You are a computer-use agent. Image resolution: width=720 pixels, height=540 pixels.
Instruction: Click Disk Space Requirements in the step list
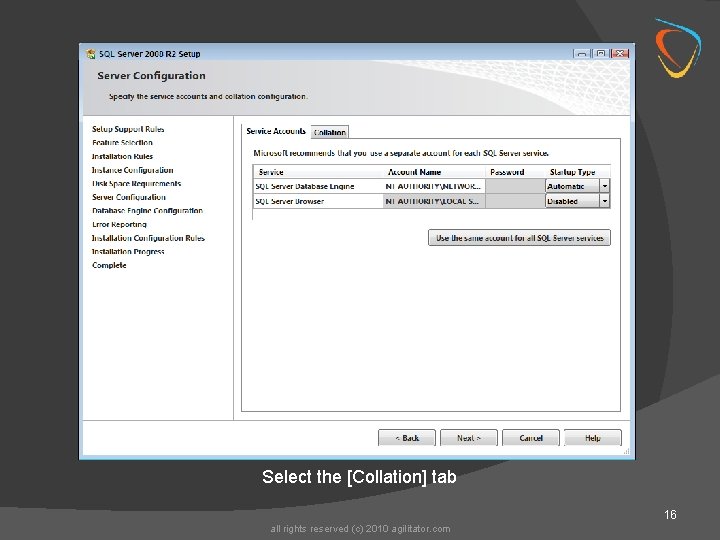136,183
